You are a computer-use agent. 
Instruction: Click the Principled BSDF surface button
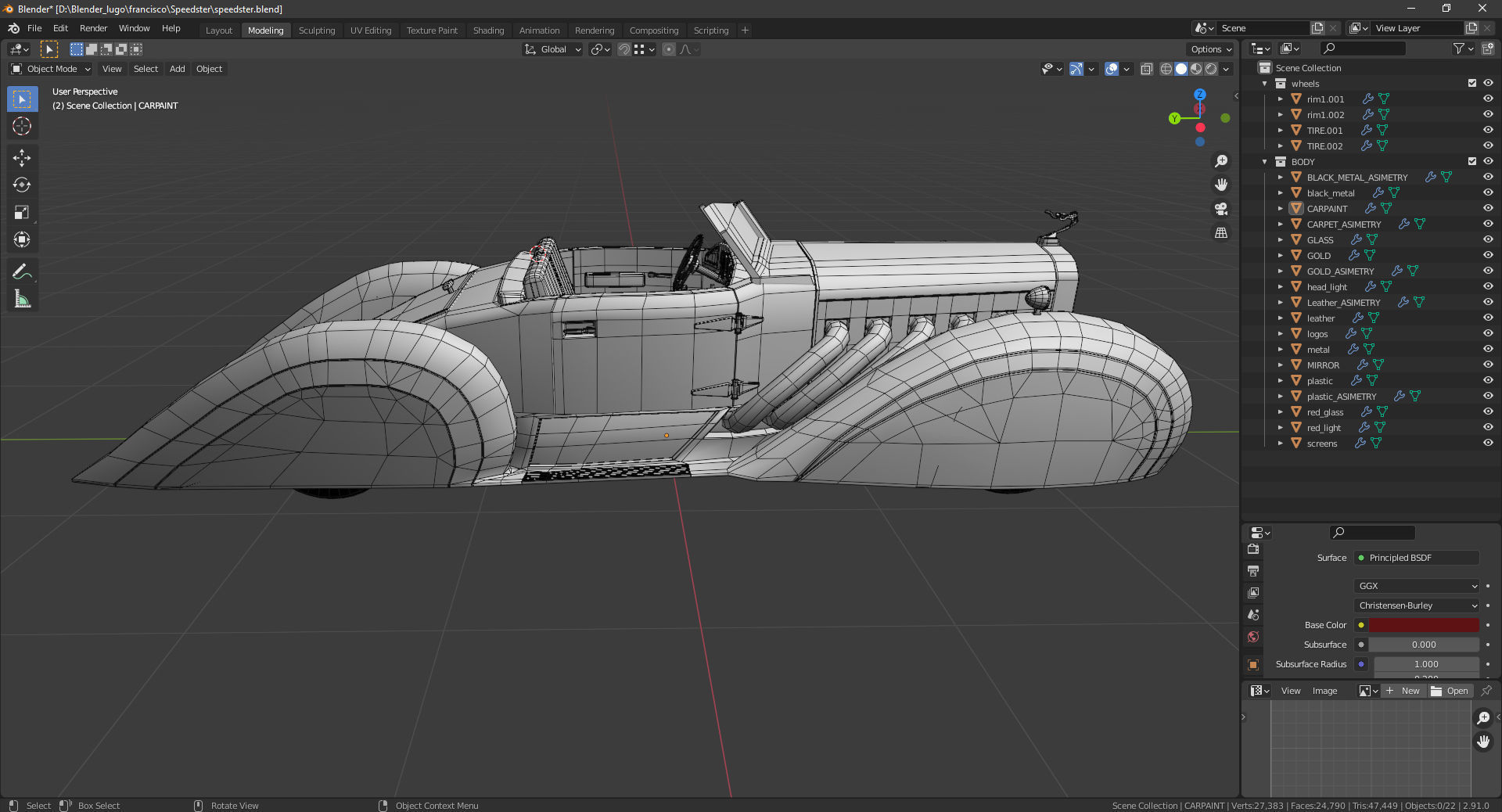click(x=1417, y=558)
